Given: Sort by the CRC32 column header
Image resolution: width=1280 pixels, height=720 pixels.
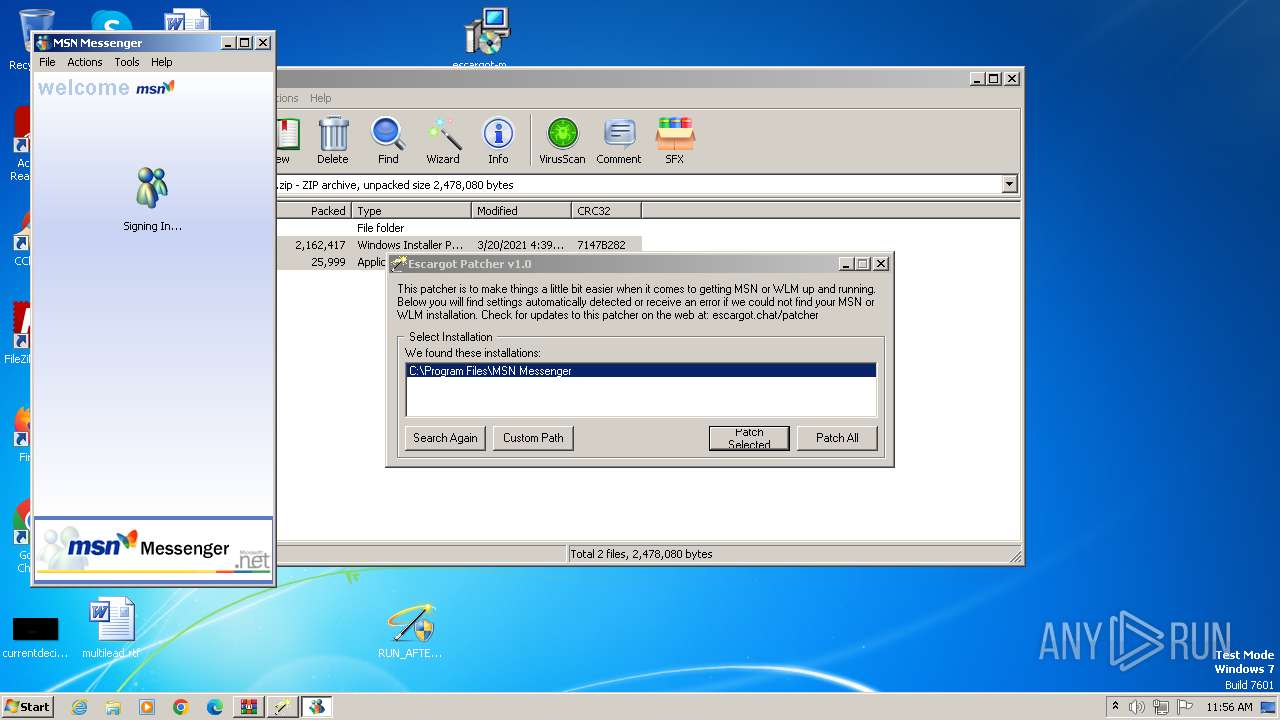Looking at the screenshot, I should tap(606, 211).
